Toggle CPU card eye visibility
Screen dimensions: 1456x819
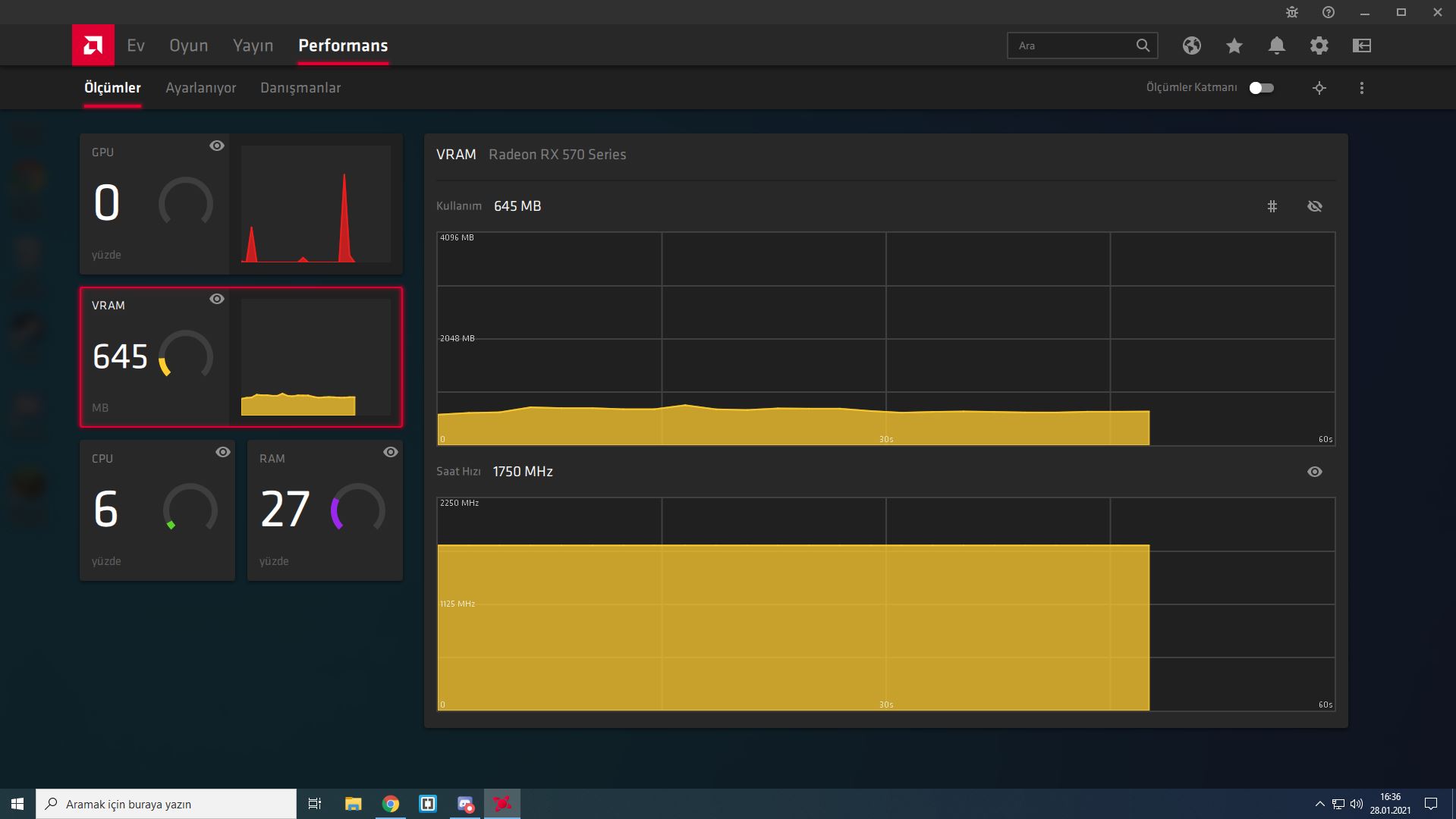[223, 452]
